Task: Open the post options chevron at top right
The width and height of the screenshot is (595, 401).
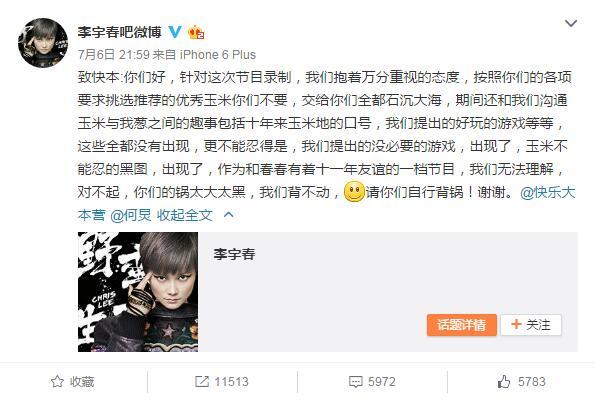Action: (x=571, y=24)
